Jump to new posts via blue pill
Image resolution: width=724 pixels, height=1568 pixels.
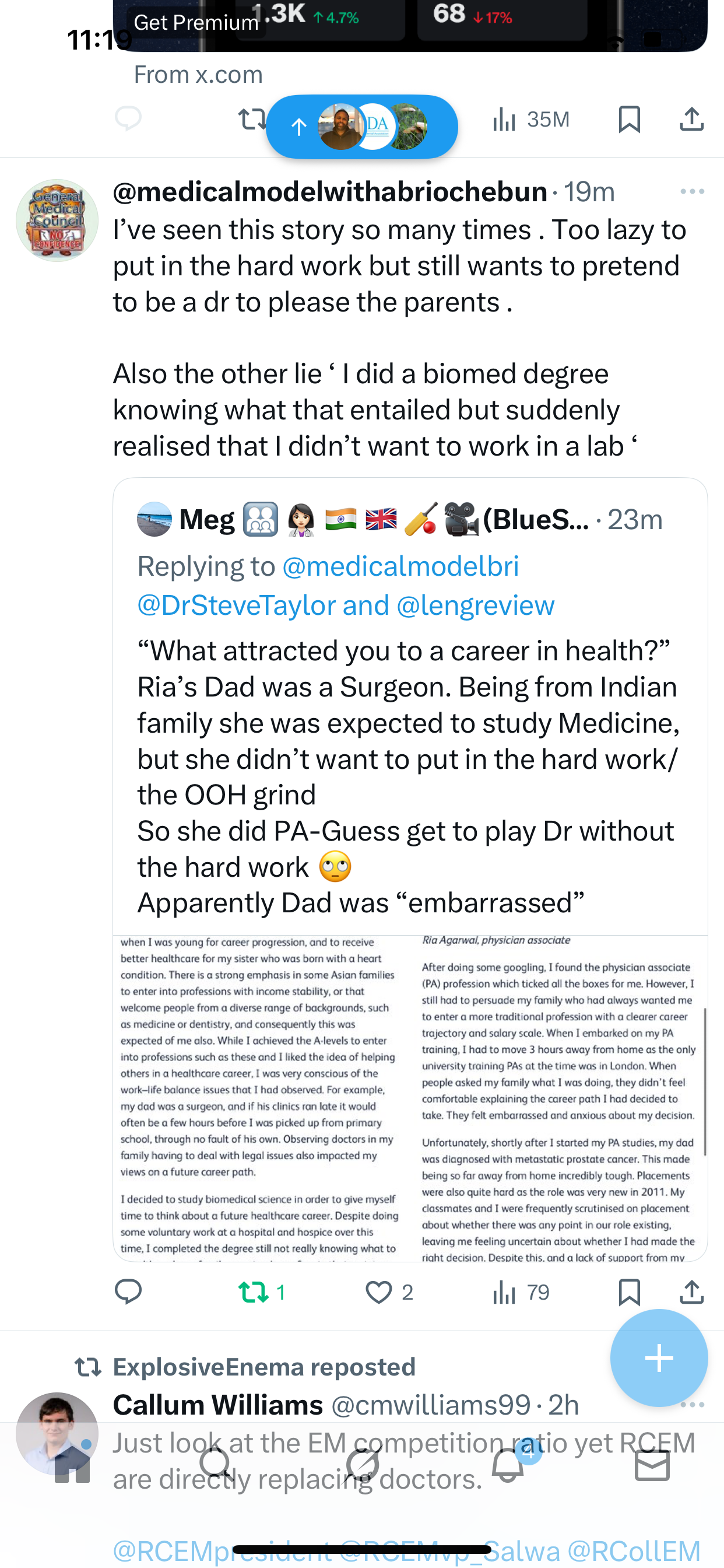click(x=361, y=127)
